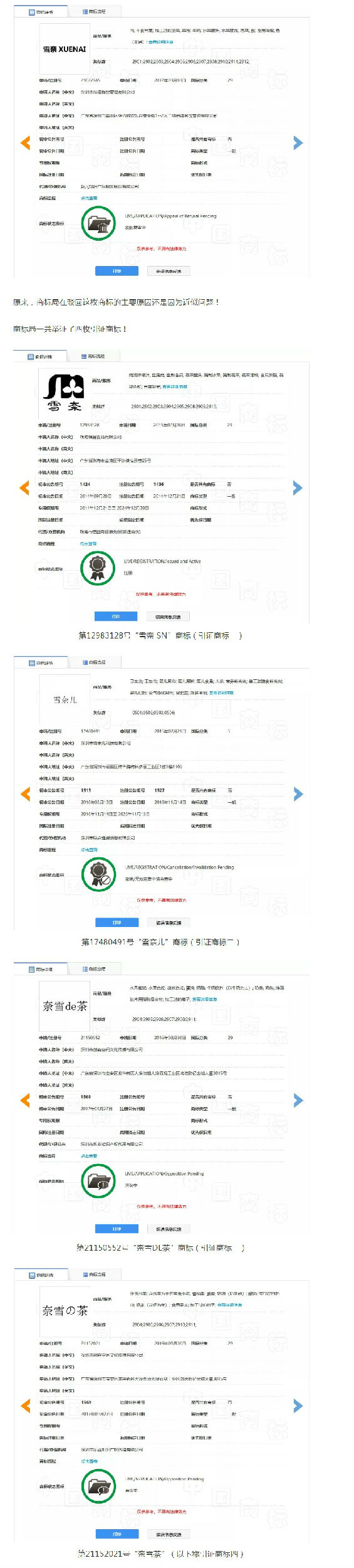Click 错误信息反馈 under the XUENAI record
This screenshot has height=1568, width=354.
[x=169, y=271]
